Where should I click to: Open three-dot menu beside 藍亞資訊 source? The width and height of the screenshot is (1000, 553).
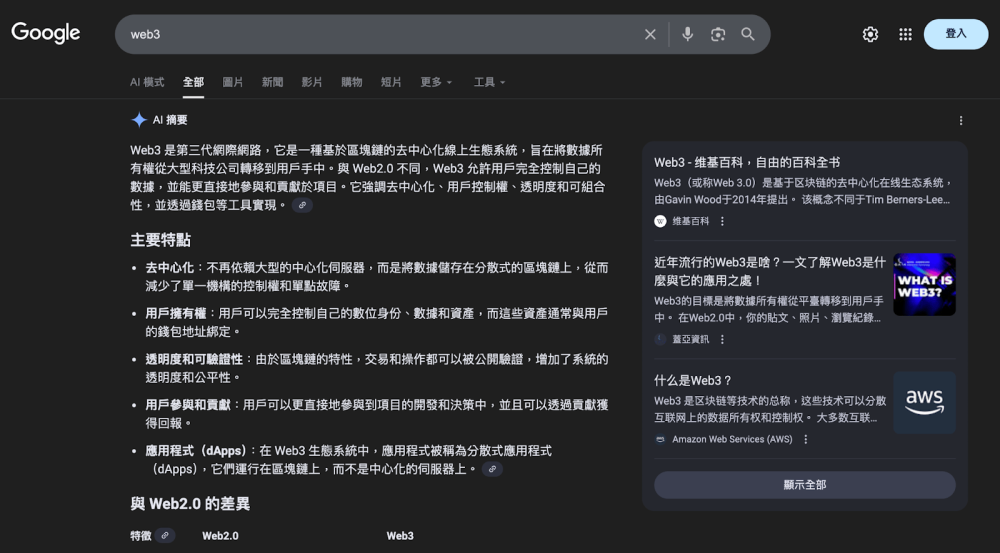(722, 339)
